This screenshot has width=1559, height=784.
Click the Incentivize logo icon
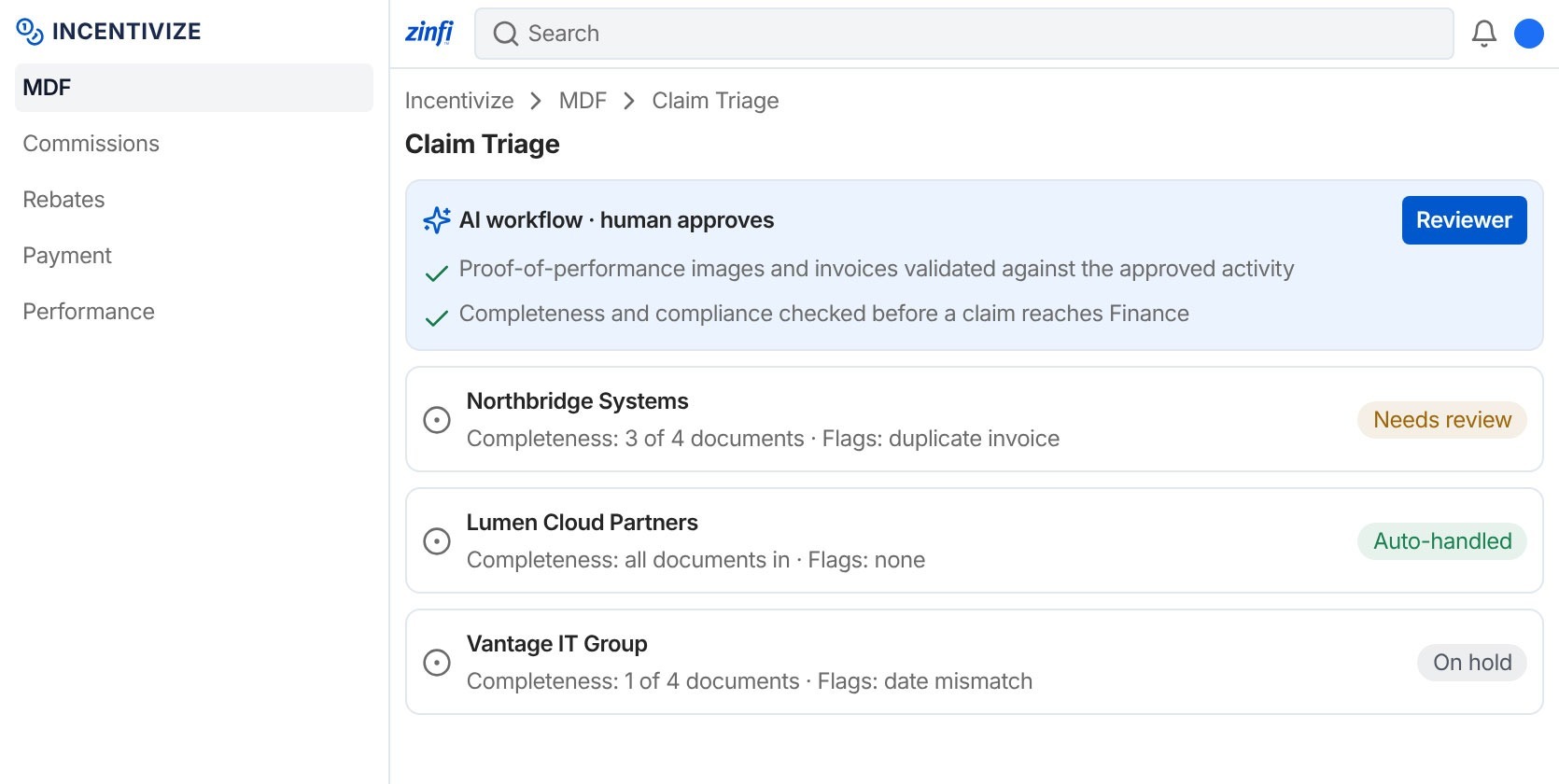pos(30,32)
